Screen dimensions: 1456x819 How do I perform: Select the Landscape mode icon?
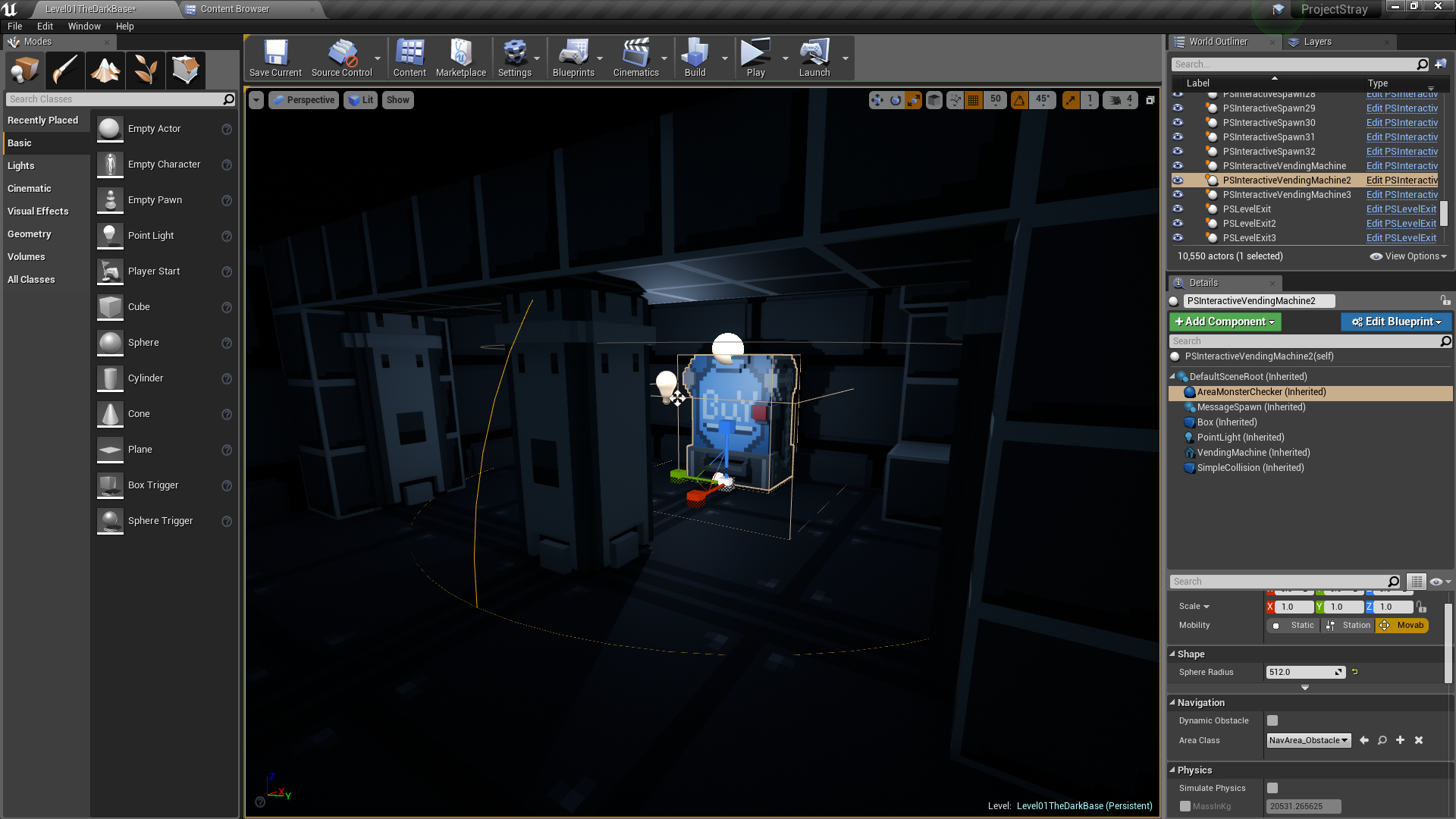pos(105,70)
